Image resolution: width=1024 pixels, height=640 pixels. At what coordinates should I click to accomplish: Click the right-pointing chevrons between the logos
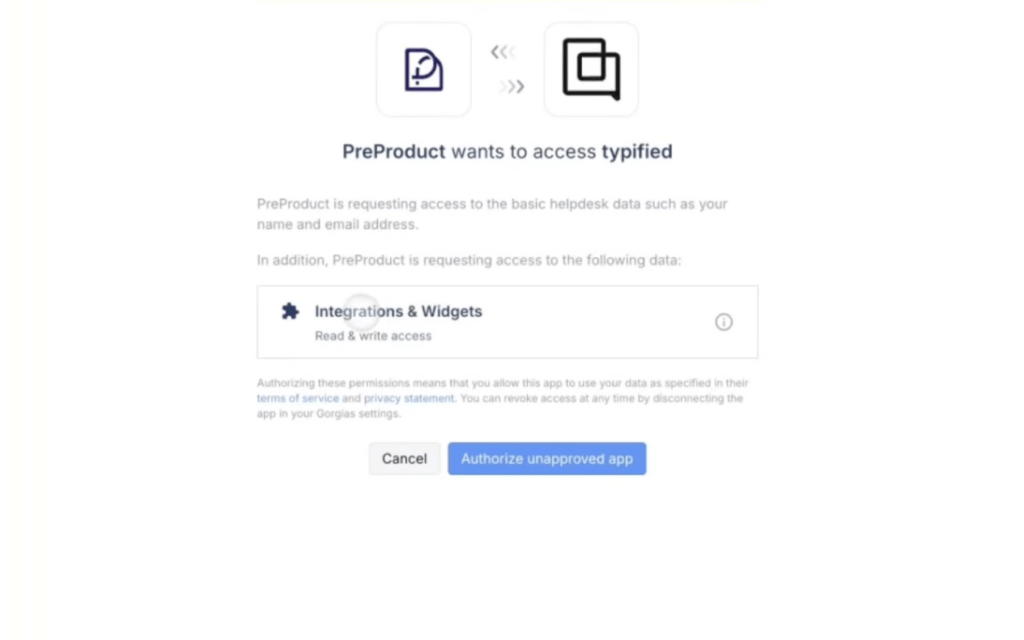point(509,87)
